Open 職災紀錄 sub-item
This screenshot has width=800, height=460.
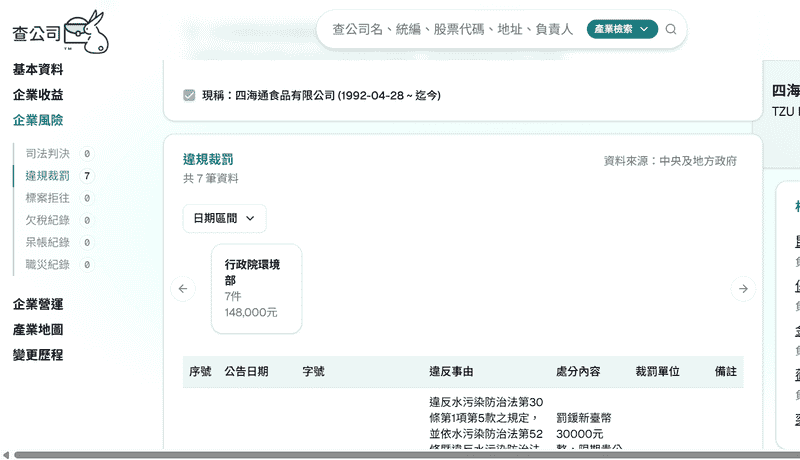(x=47, y=264)
